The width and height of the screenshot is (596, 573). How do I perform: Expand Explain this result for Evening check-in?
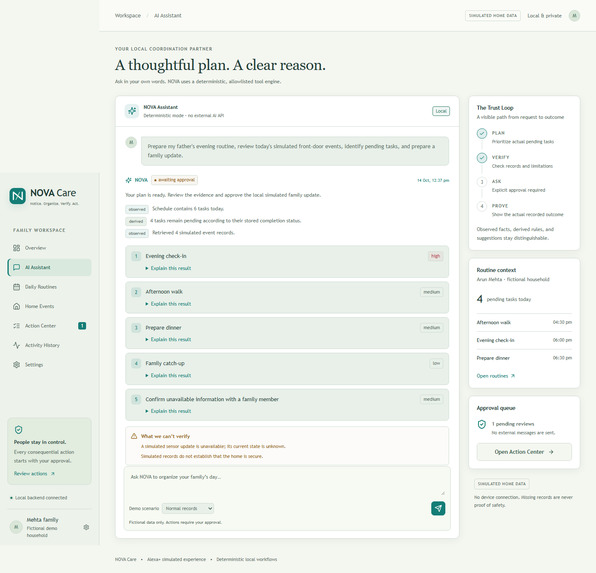click(x=168, y=268)
